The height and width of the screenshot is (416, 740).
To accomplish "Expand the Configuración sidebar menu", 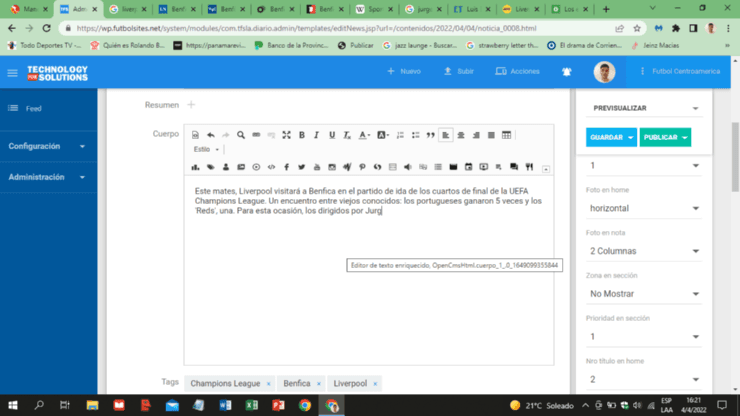I will pyautogui.click(x=47, y=146).
